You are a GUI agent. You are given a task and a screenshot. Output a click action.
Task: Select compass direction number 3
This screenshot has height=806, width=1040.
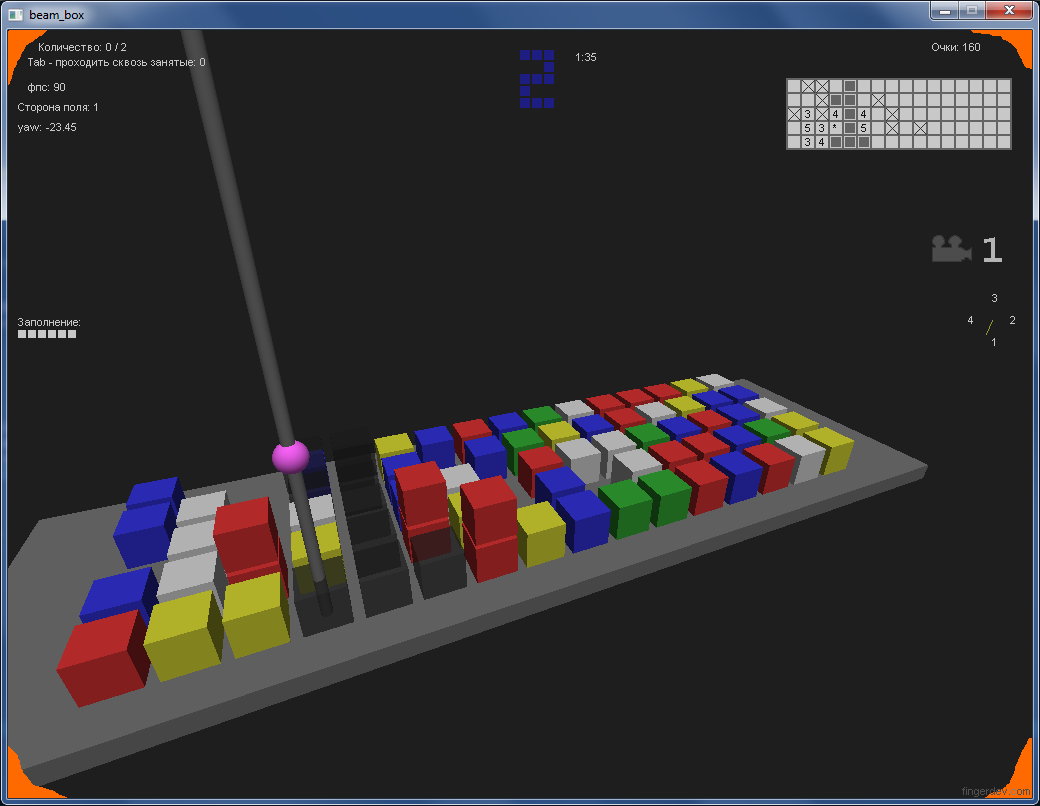(994, 298)
